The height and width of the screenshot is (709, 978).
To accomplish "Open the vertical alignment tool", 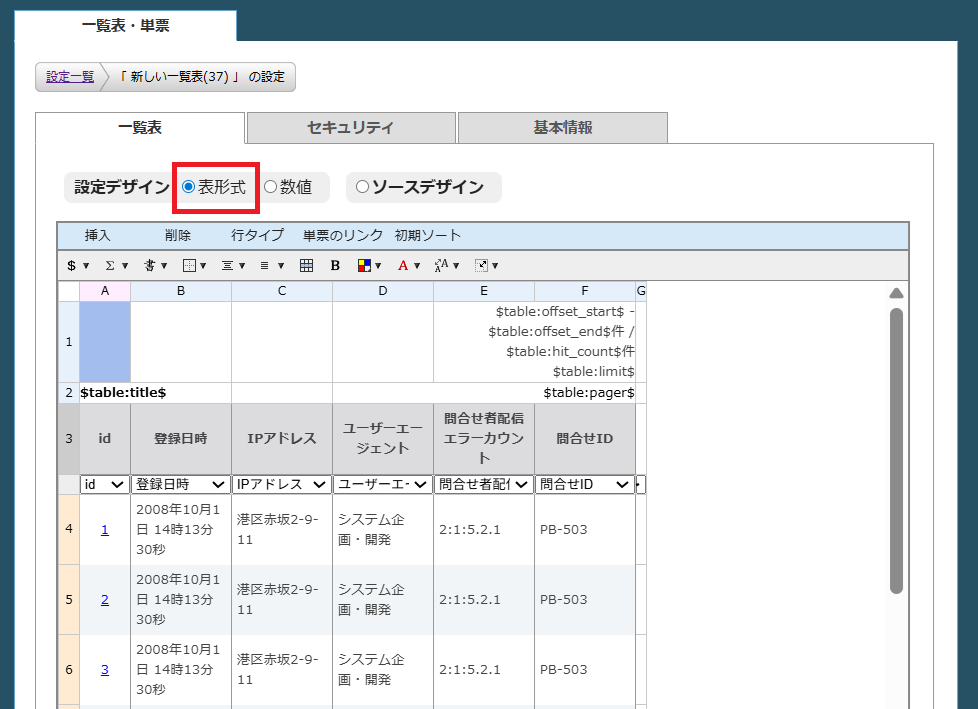I will click(x=271, y=266).
